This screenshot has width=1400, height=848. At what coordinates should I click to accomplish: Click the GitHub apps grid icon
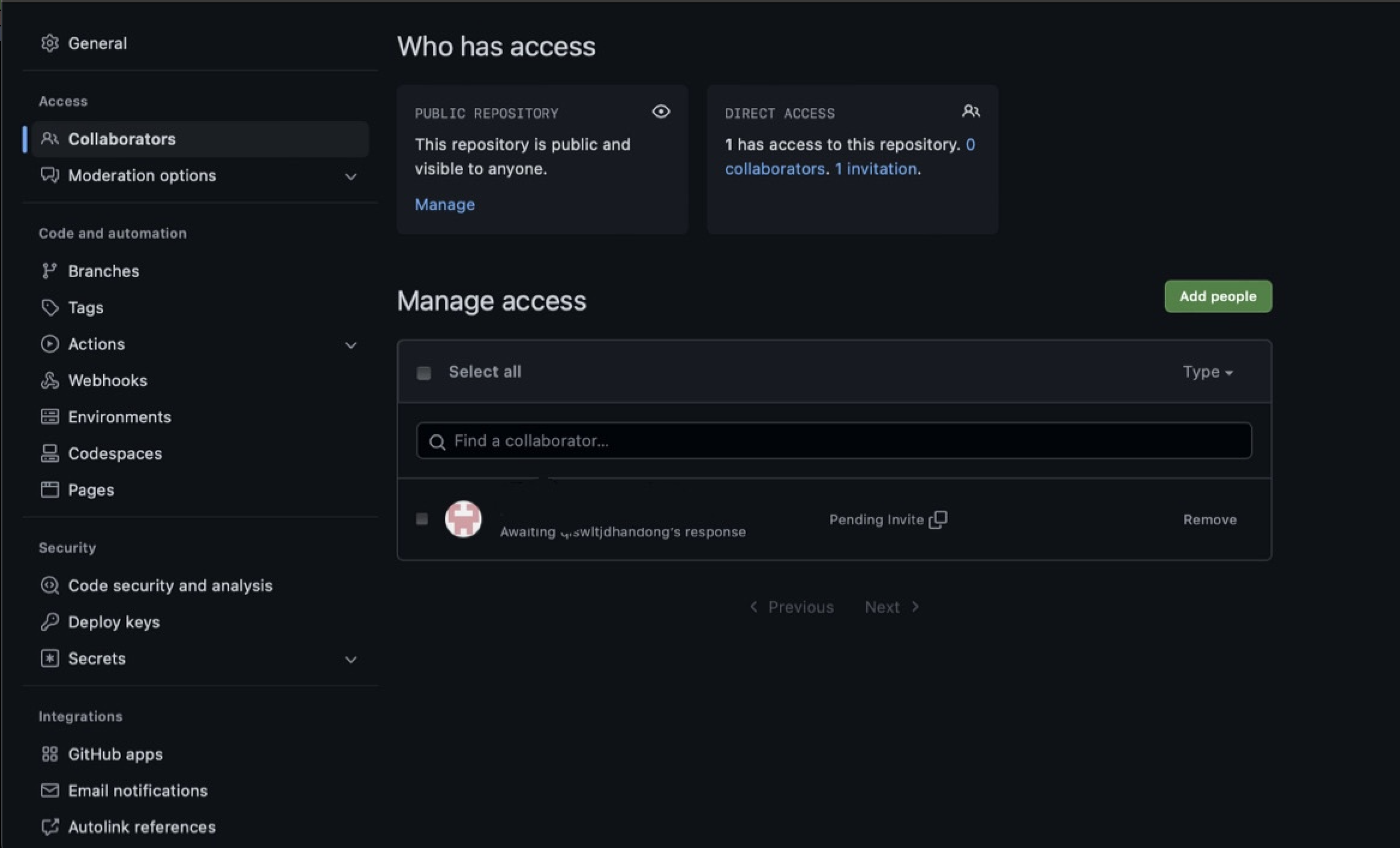(x=49, y=754)
